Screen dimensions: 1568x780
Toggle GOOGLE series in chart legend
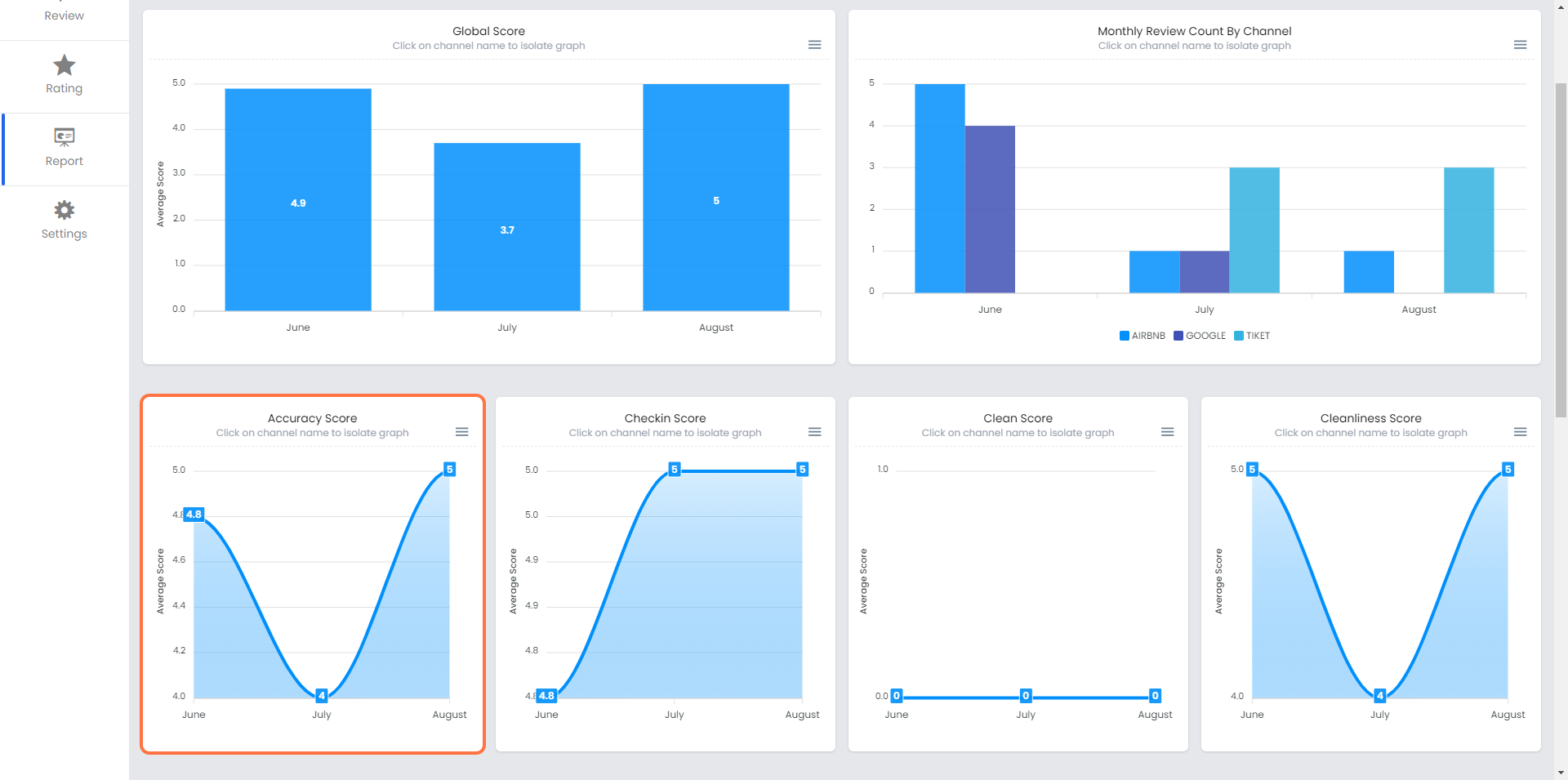[x=1199, y=336]
